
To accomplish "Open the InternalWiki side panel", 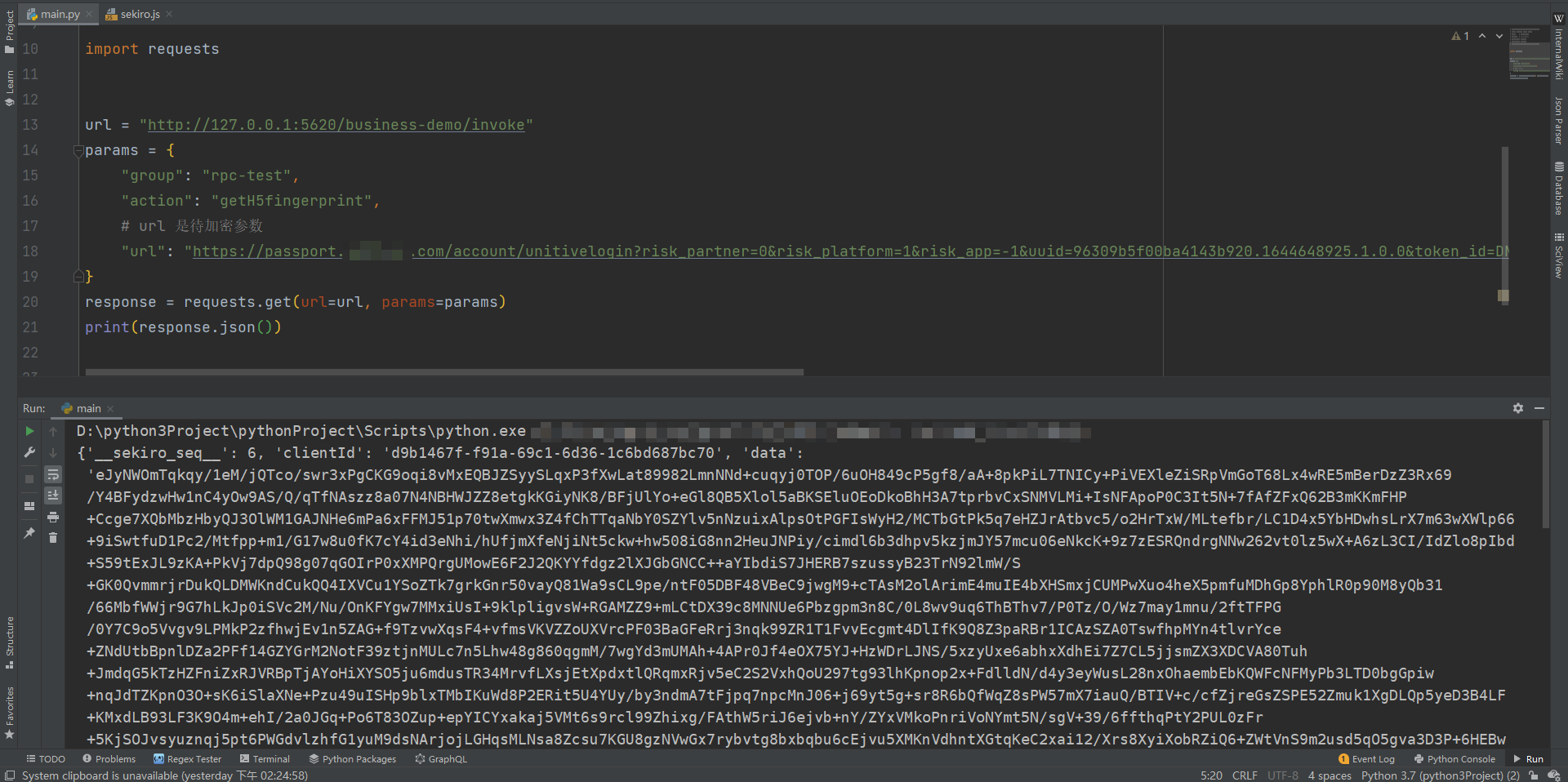I will [1558, 47].
